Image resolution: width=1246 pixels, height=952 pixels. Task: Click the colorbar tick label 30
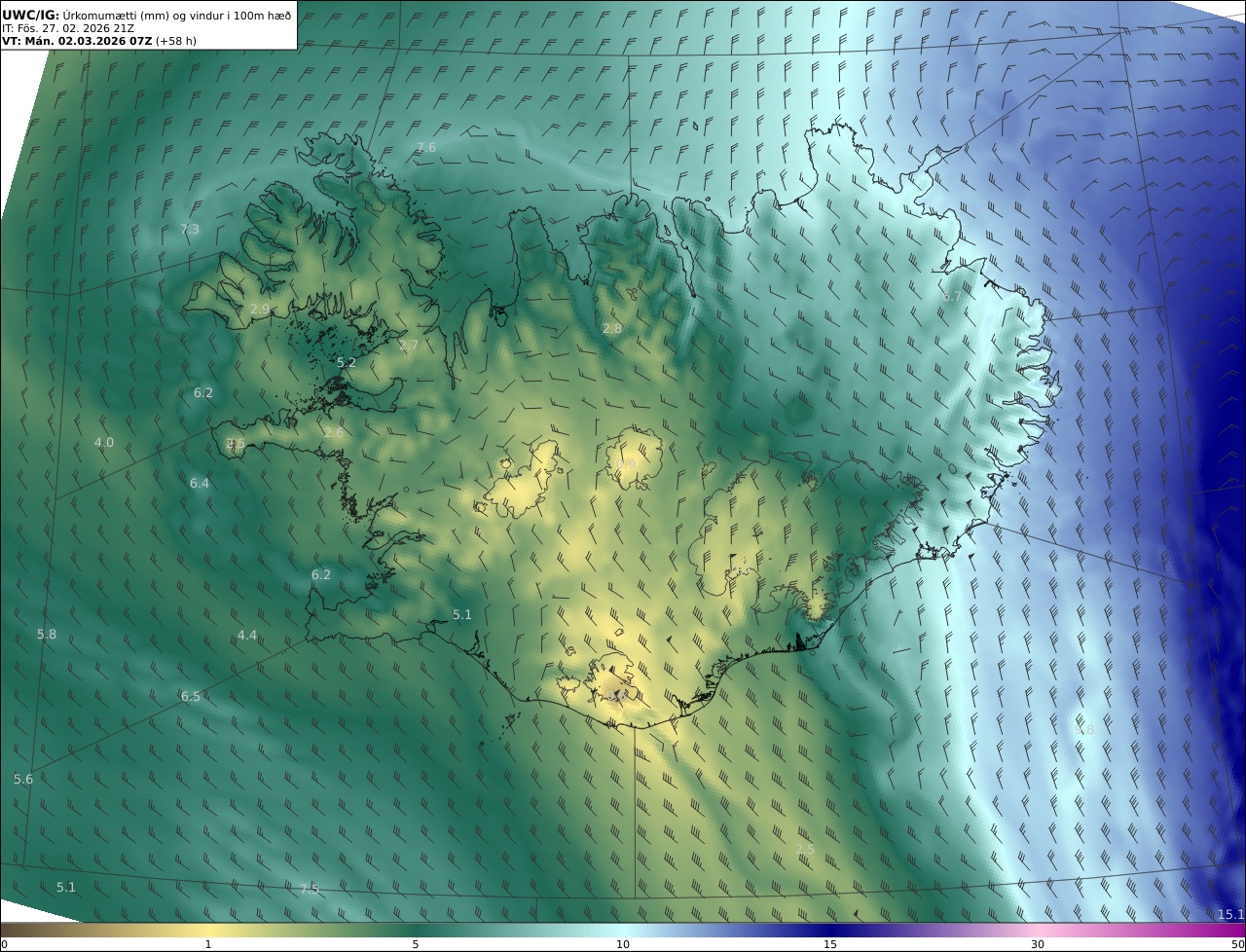pyautogui.click(x=1038, y=944)
